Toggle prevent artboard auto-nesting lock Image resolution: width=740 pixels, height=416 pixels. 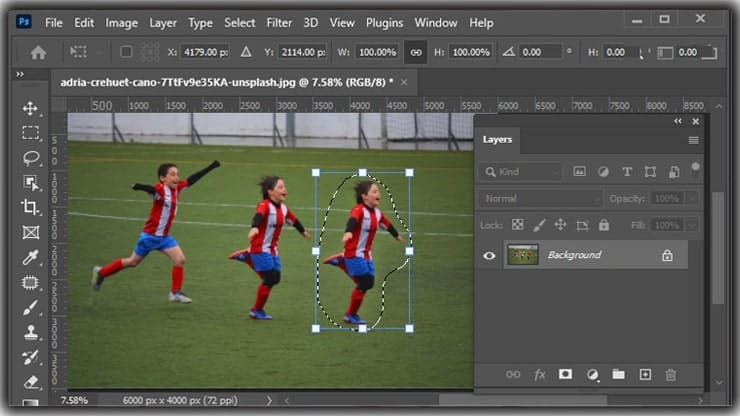point(582,225)
